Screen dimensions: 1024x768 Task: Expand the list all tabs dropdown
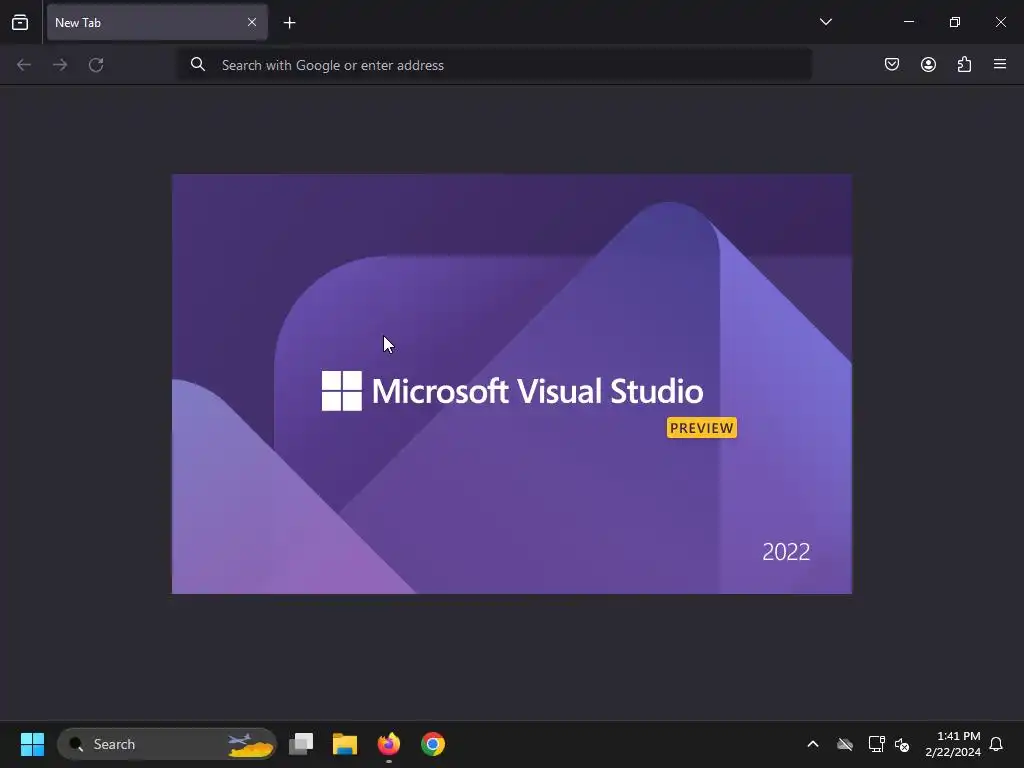(825, 22)
